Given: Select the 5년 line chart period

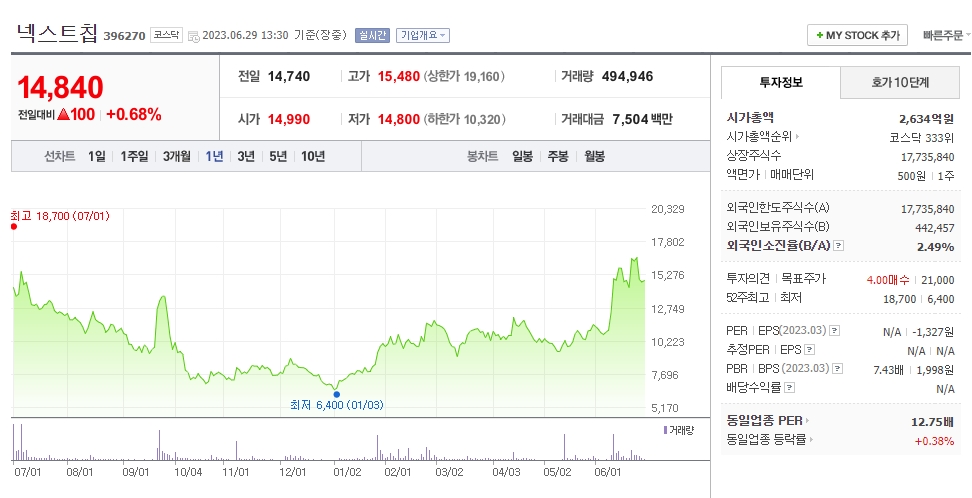Looking at the screenshot, I should (278, 156).
